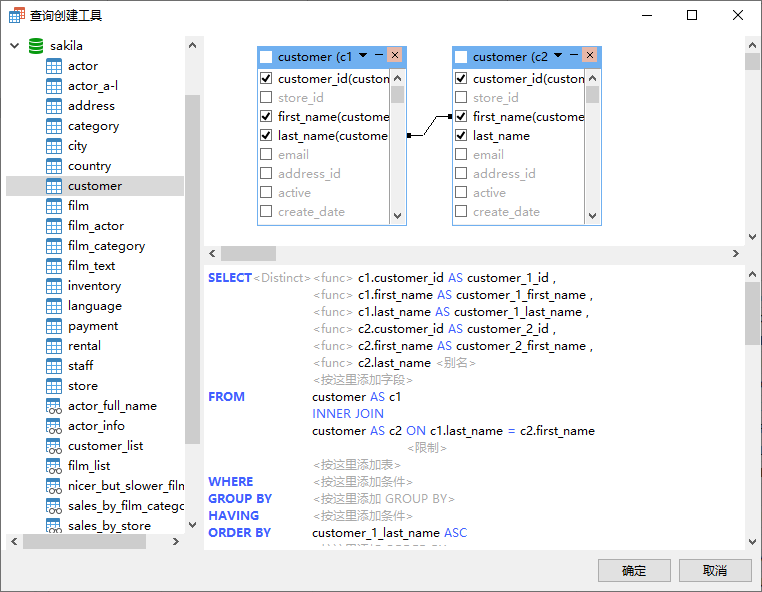Click down arrow in c2 field list scrollbar
The height and width of the screenshot is (592, 762).
point(592,216)
